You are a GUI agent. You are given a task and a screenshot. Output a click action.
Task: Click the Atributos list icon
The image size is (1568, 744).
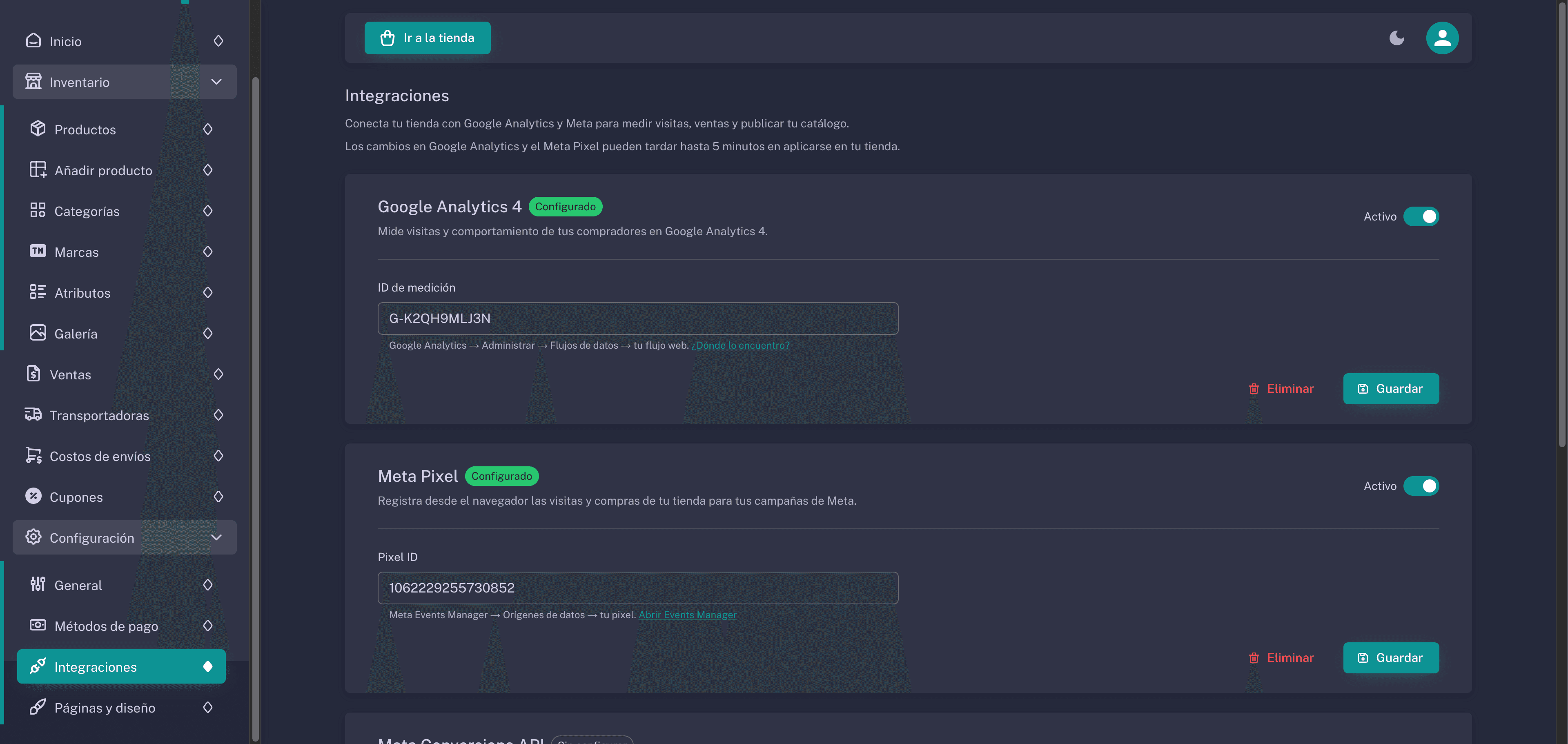(x=38, y=292)
